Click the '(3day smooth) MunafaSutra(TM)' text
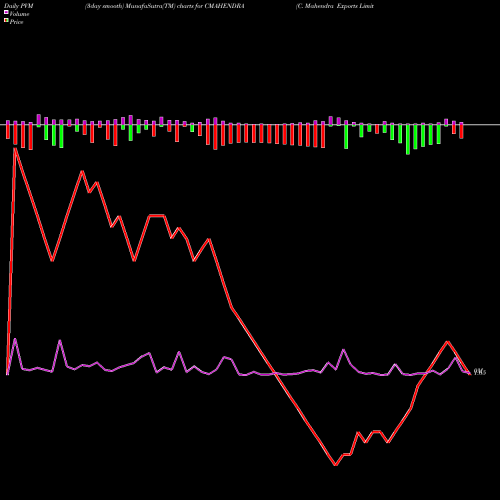 click(x=130, y=6)
